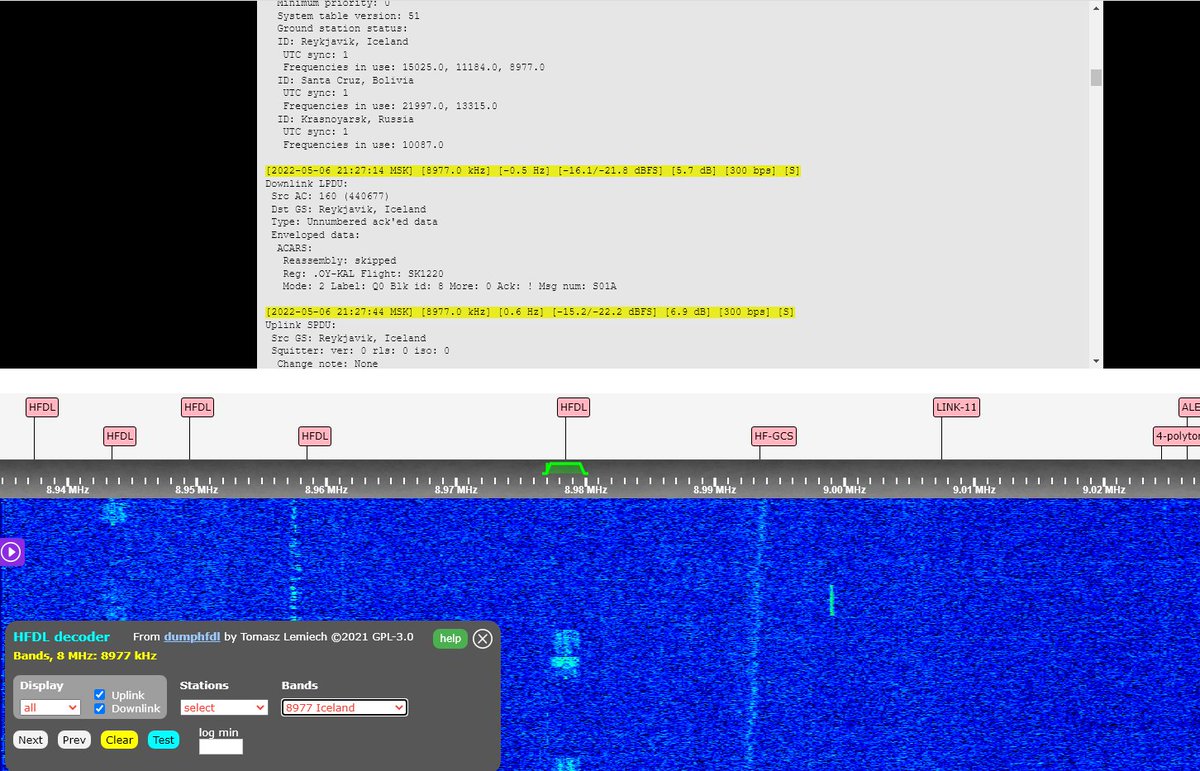
Task: Click the 21:27:44 MSK log header line
Action: 530,312
